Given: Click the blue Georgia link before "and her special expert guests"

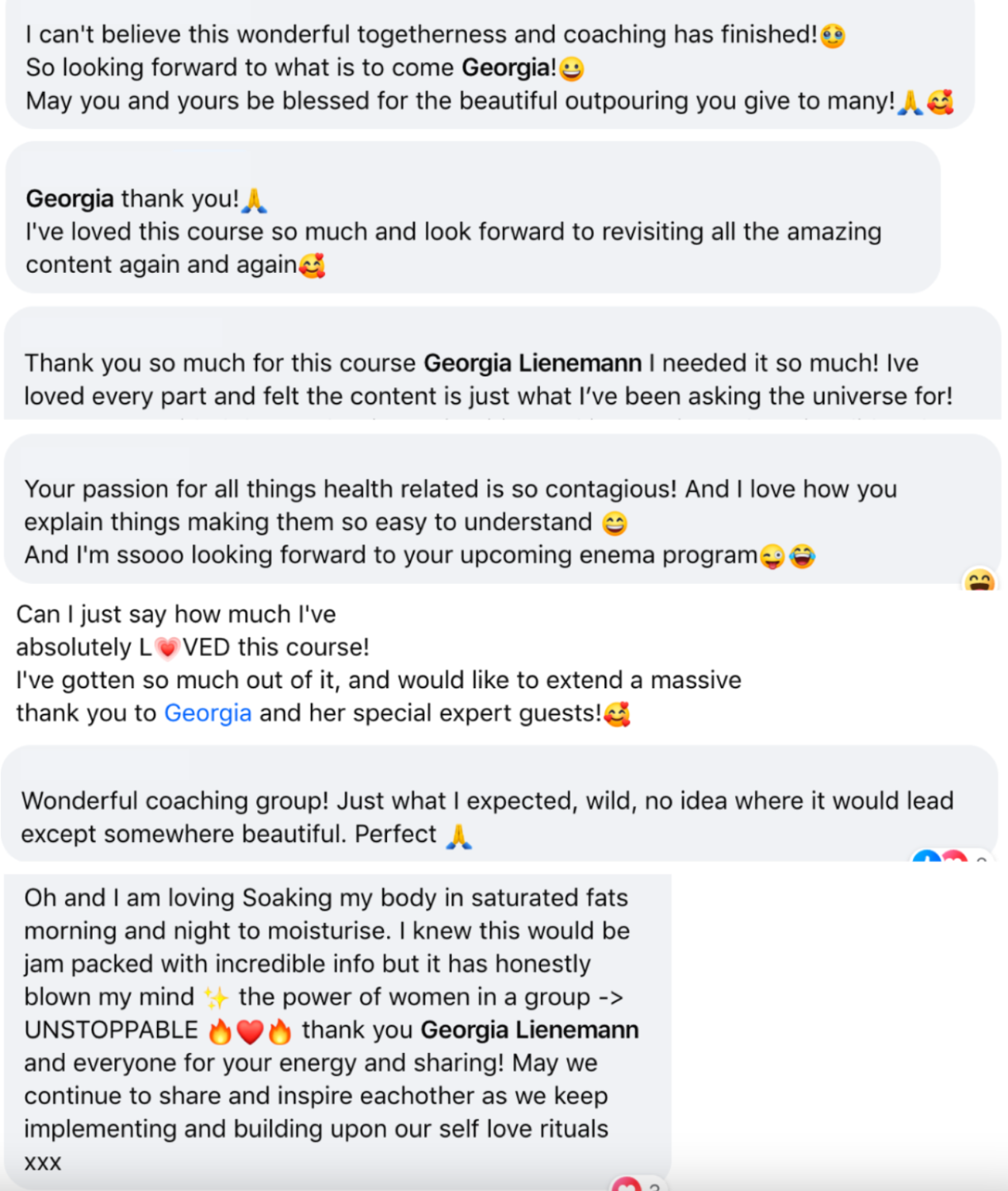Looking at the screenshot, I should click(x=208, y=713).
